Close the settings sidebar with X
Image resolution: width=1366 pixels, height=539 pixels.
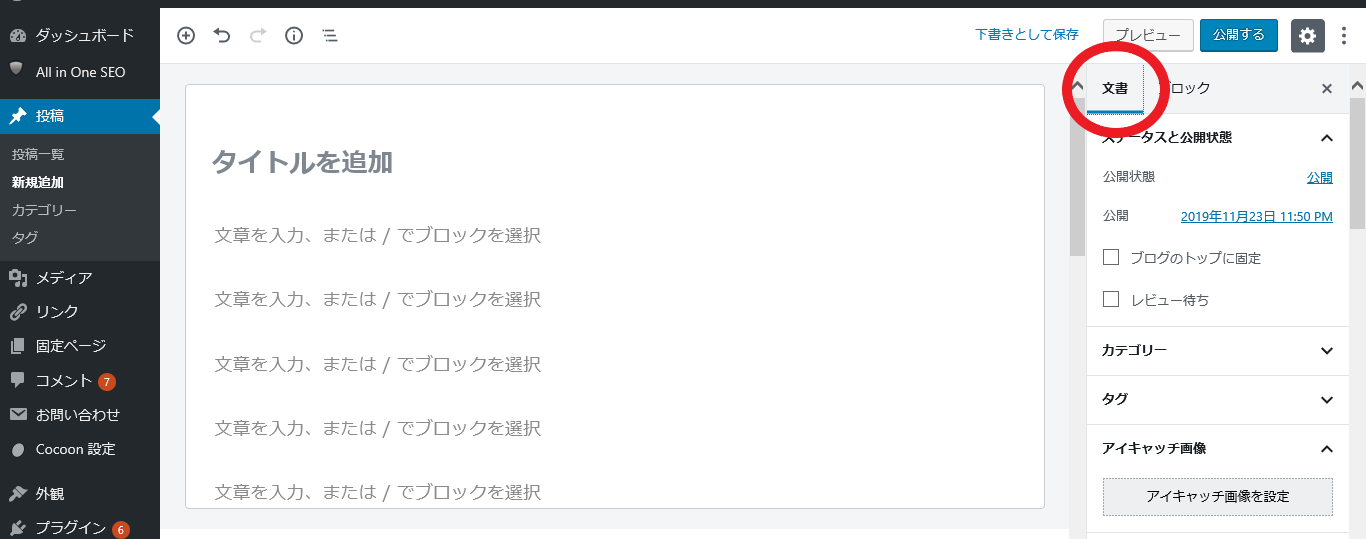tap(1327, 89)
